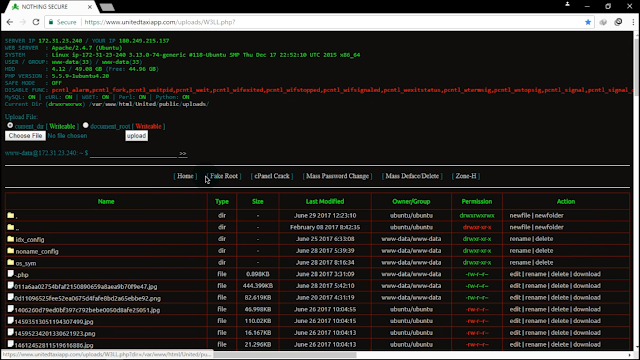Click edit for the -.php file
Viewport: 640px width, 360px height.
click(x=515, y=274)
